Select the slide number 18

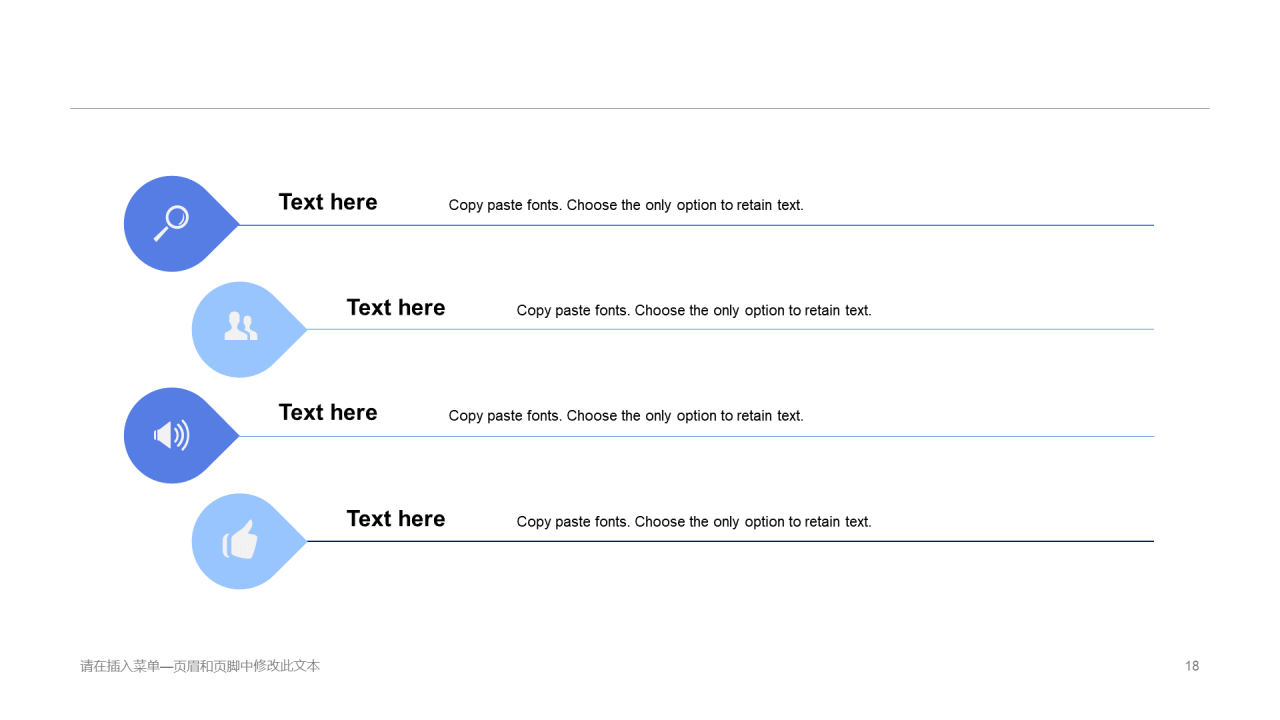(1192, 666)
